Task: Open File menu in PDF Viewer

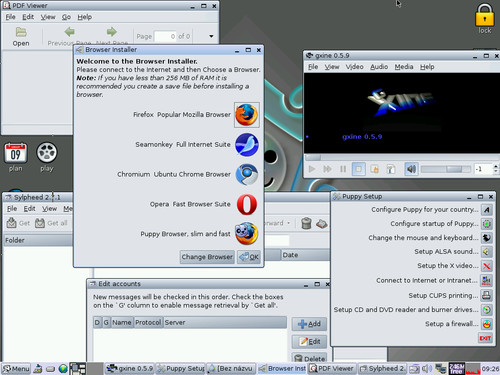Action: [x=10, y=17]
